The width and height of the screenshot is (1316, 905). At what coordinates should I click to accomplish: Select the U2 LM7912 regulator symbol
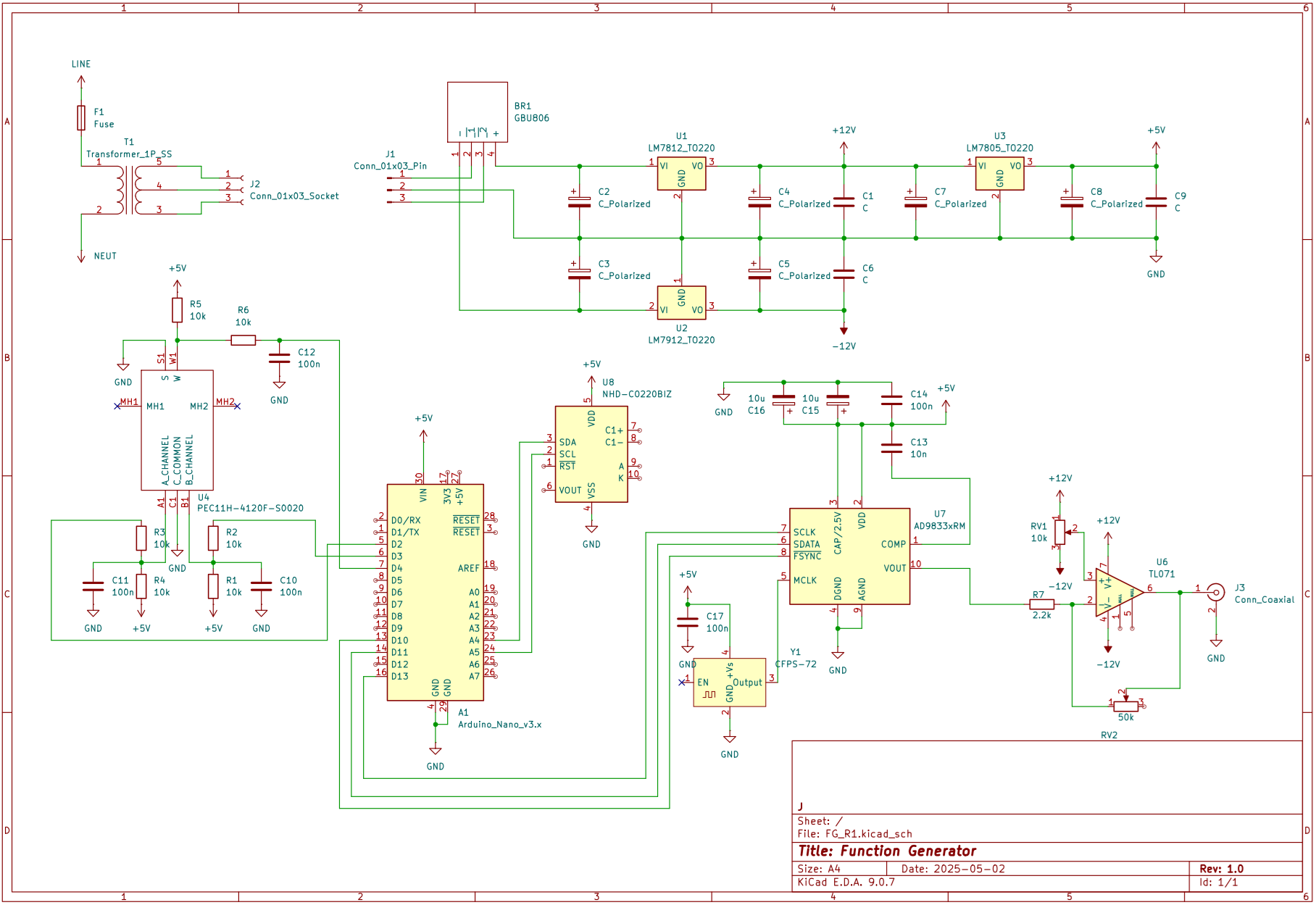point(681,302)
